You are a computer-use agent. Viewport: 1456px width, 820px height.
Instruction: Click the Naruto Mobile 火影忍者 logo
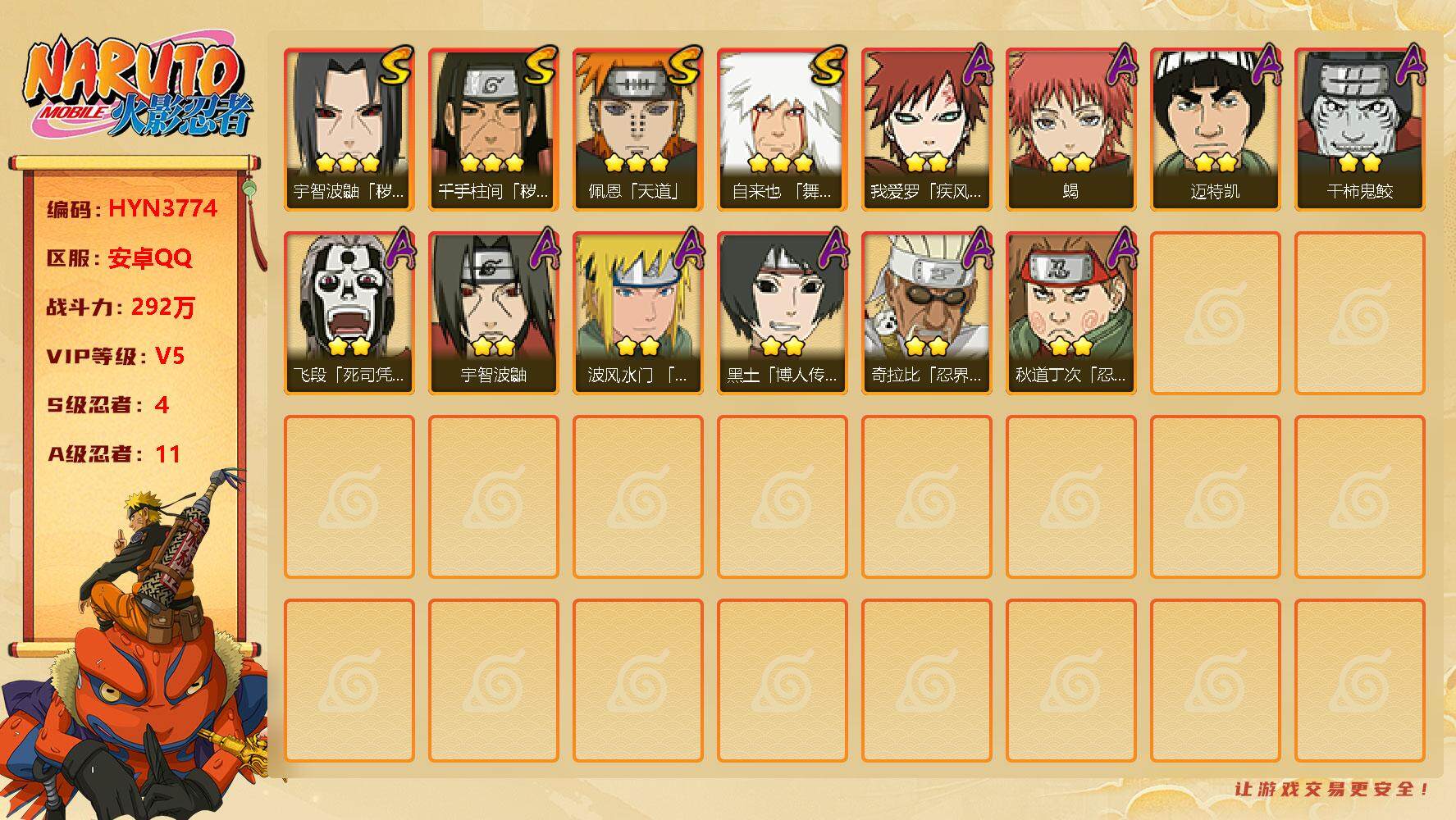pyautogui.click(x=138, y=86)
